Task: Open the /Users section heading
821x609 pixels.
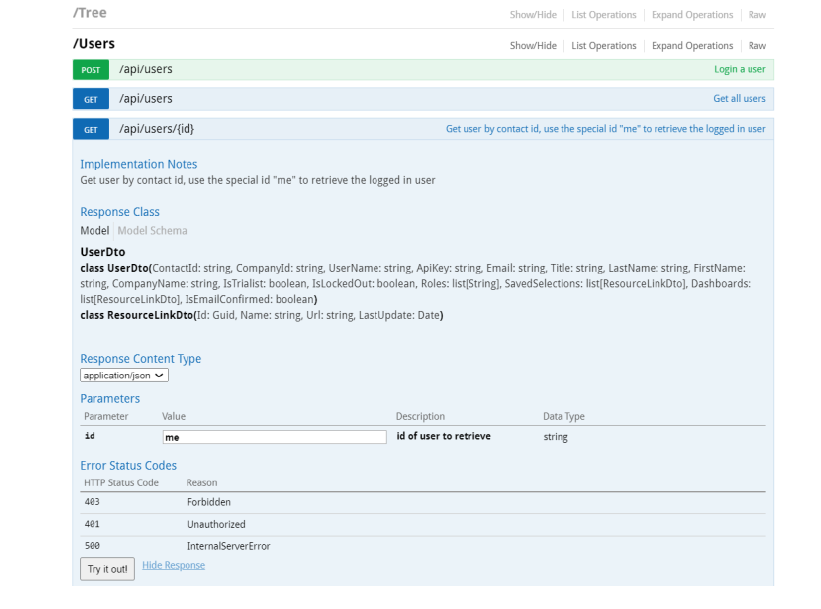Action: tap(94, 44)
